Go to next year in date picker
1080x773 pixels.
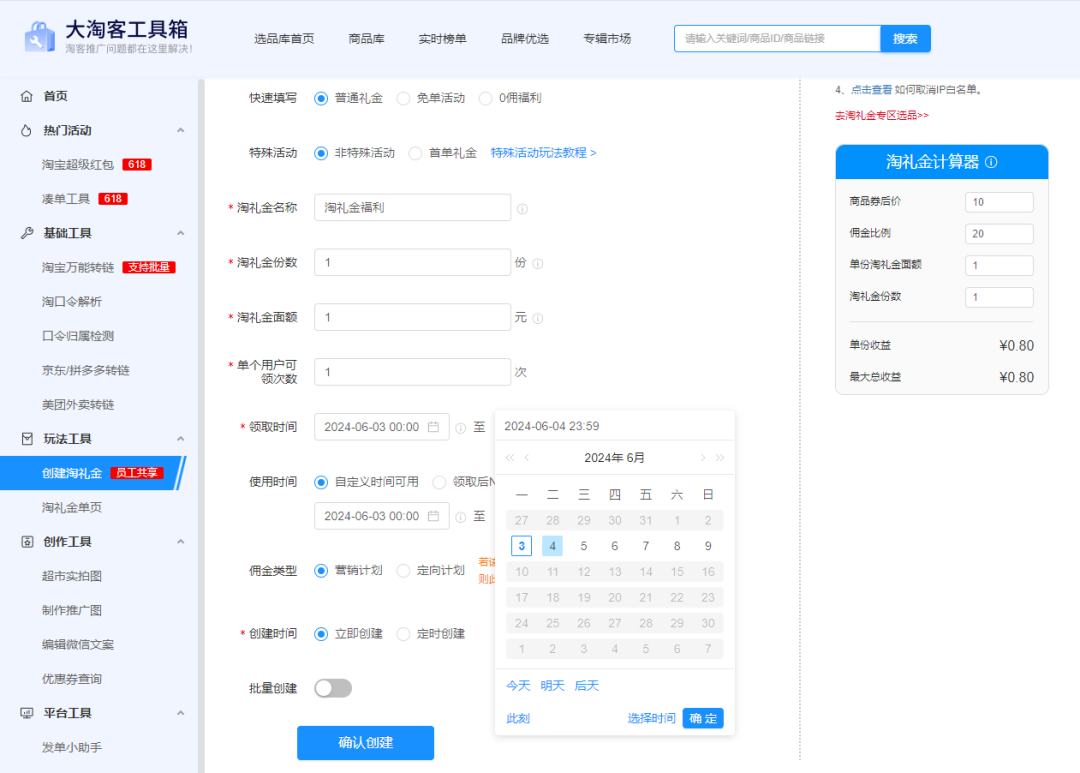(x=720, y=457)
